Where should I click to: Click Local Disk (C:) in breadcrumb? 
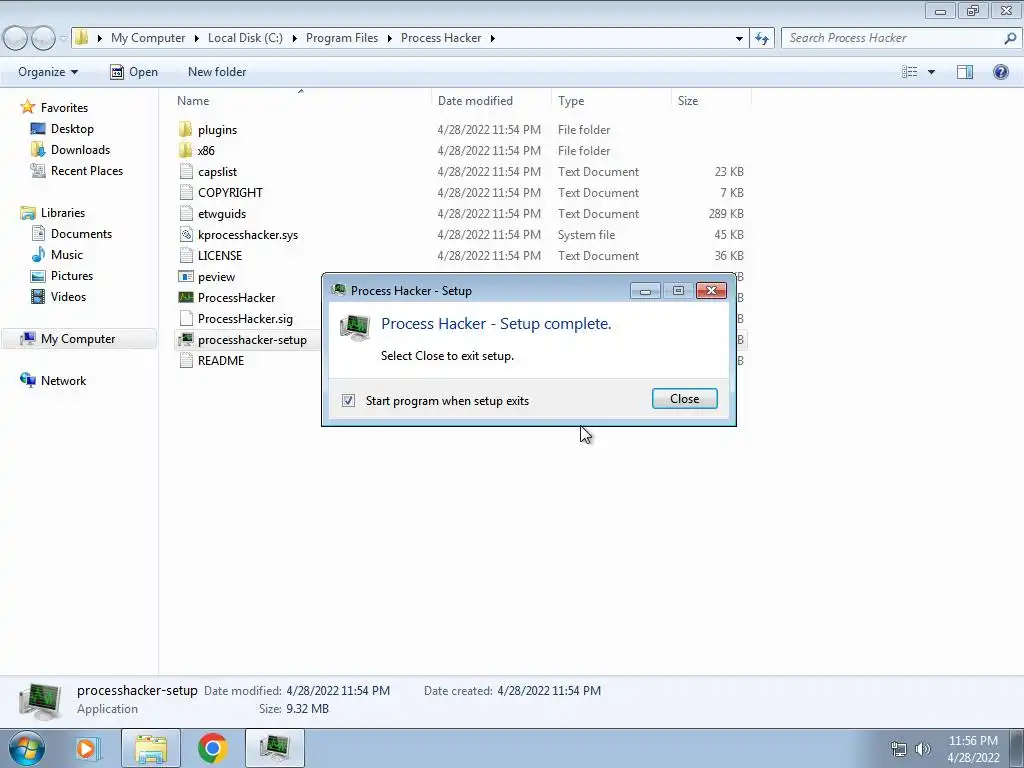245,38
